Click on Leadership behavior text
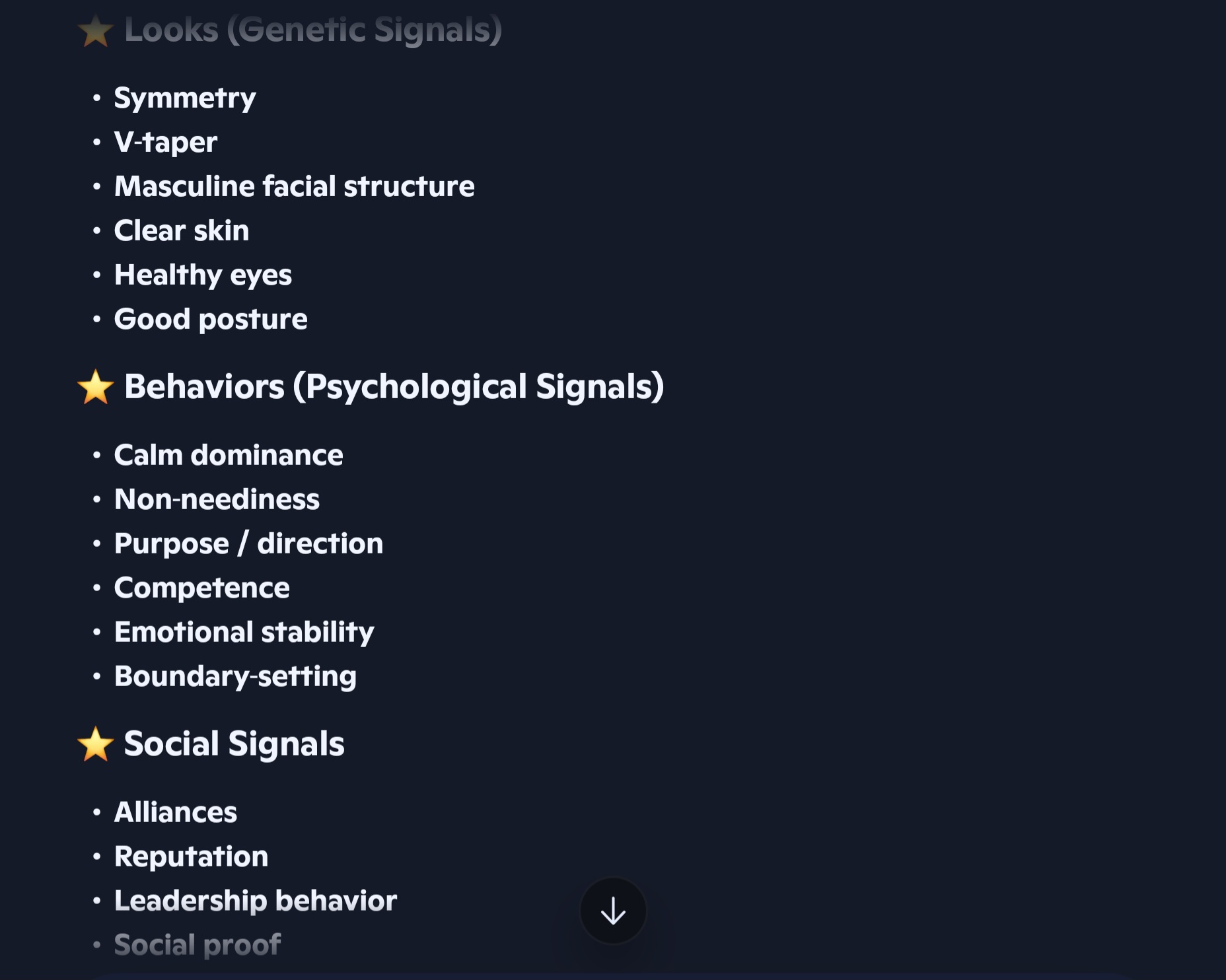Screen dimensions: 1226x980 coord(256,901)
